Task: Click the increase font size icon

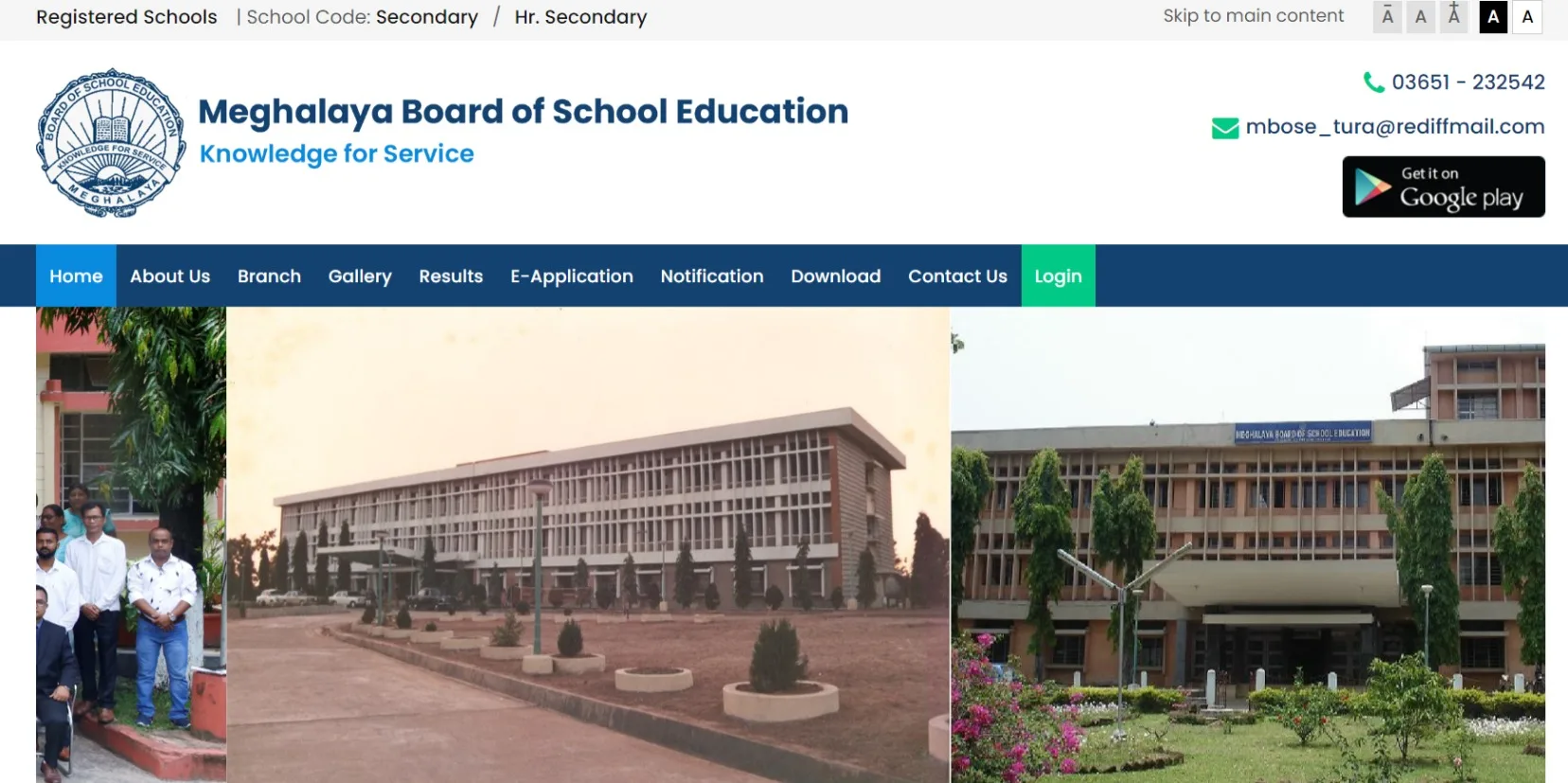Action: tap(1454, 17)
